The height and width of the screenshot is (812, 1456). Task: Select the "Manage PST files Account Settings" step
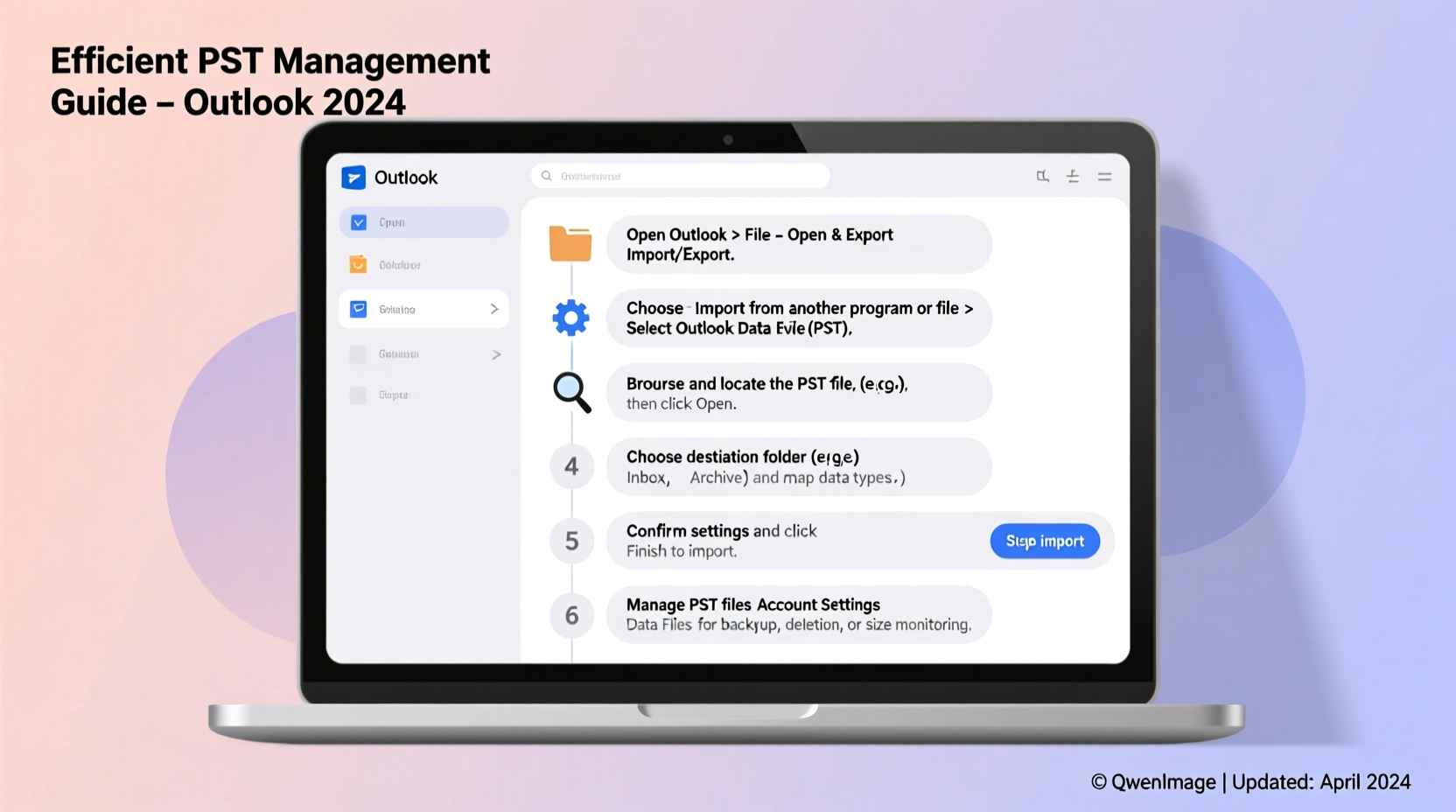point(799,614)
